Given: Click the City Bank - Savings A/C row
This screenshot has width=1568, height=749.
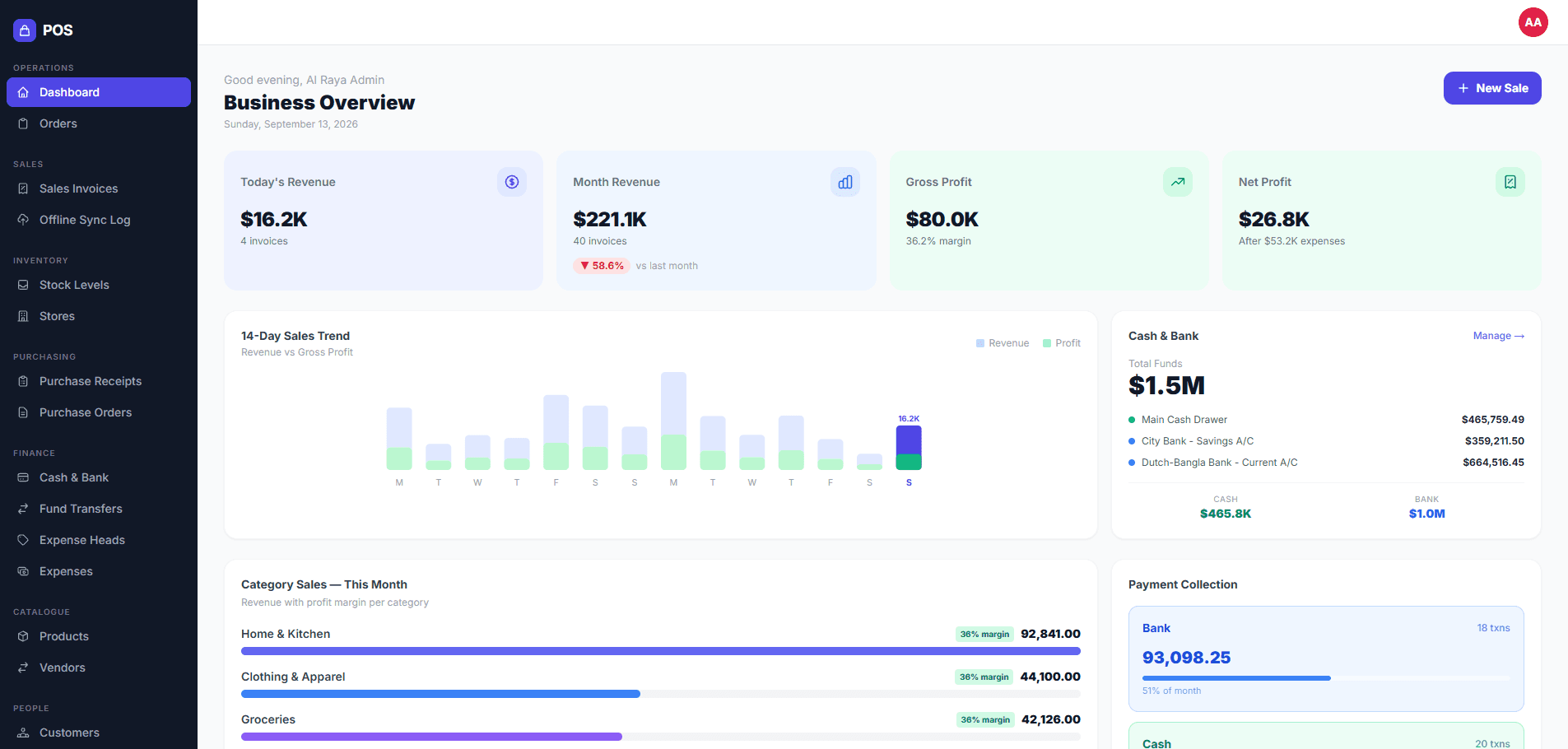Looking at the screenshot, I should 1326,441.
